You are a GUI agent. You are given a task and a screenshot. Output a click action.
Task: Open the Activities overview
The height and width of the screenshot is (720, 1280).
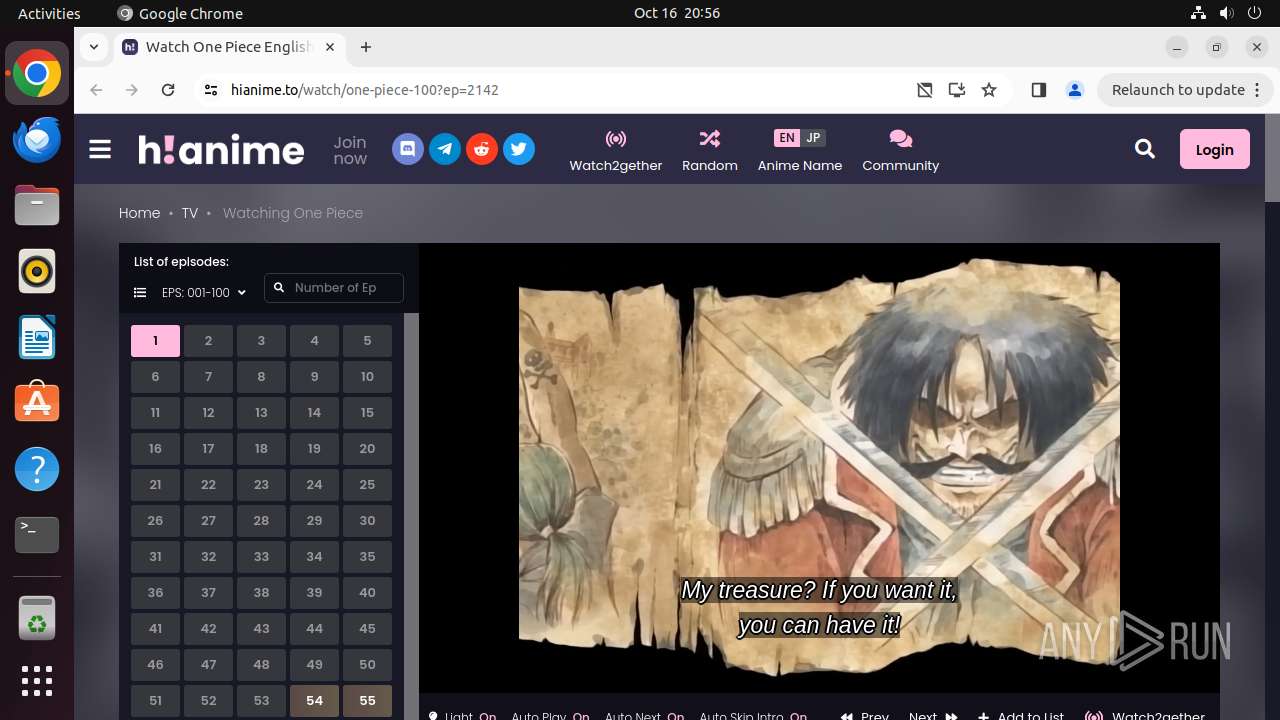click(x=49, y=13)
